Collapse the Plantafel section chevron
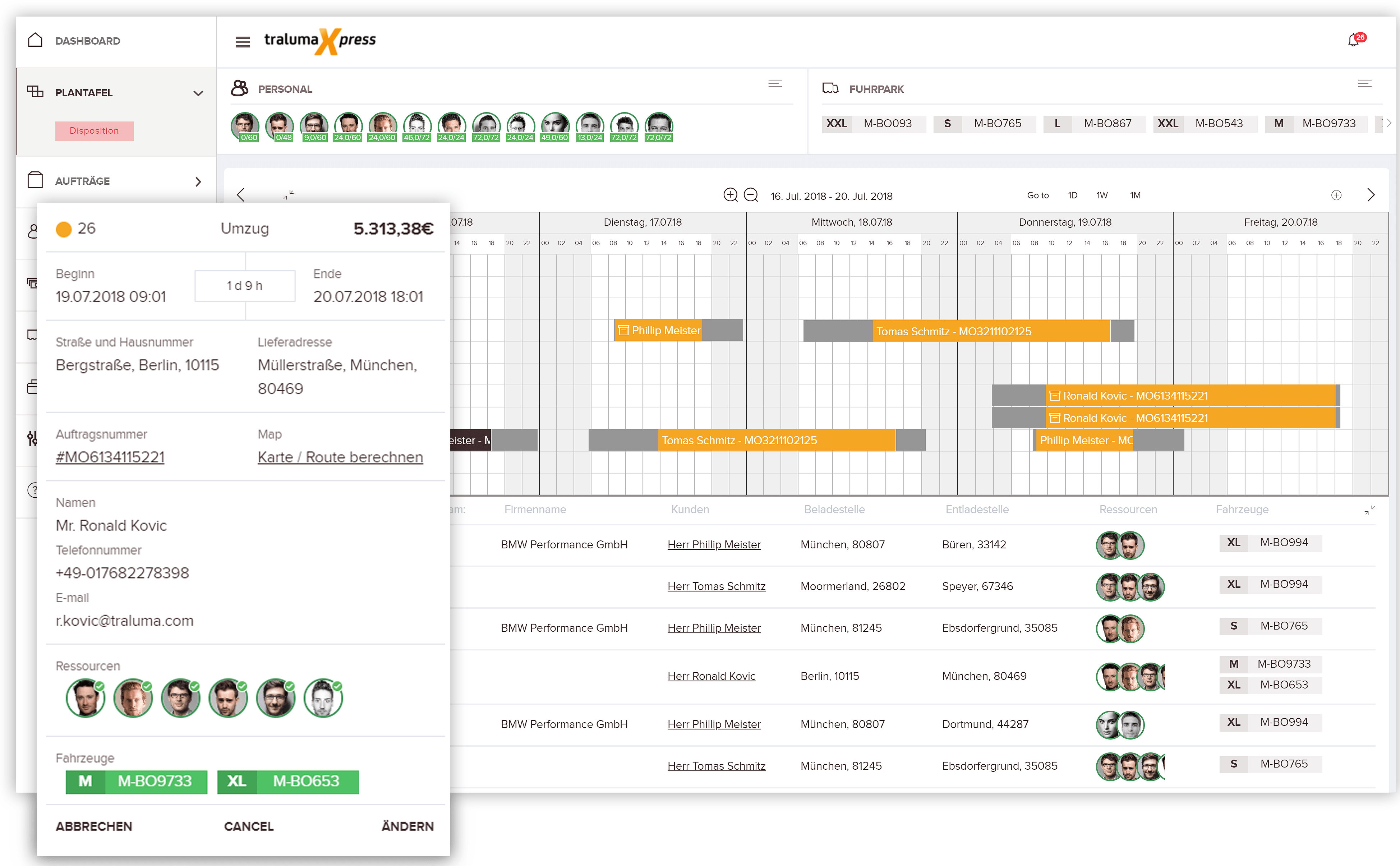 pos(199,93)
